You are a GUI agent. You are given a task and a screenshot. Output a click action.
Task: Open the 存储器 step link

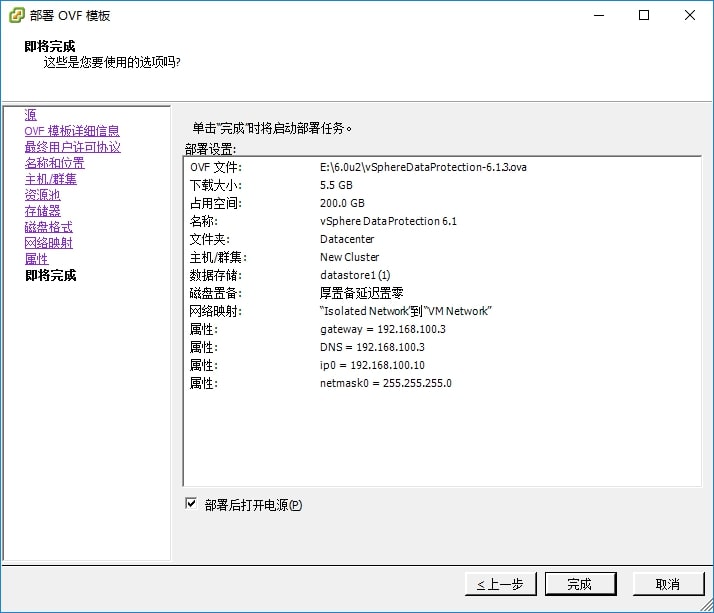(42, 211)
